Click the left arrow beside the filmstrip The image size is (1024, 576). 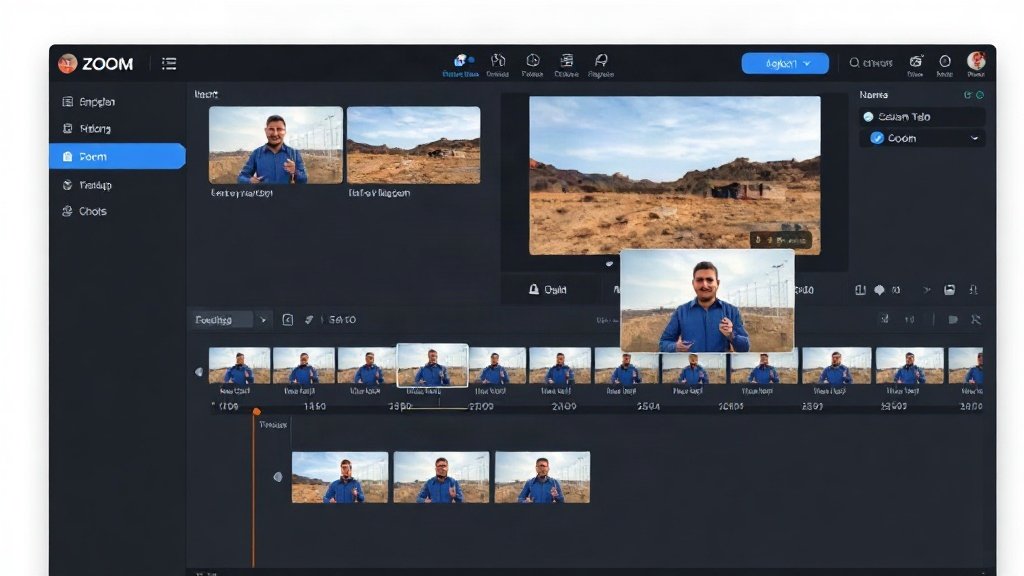click(x=199, y=372)
